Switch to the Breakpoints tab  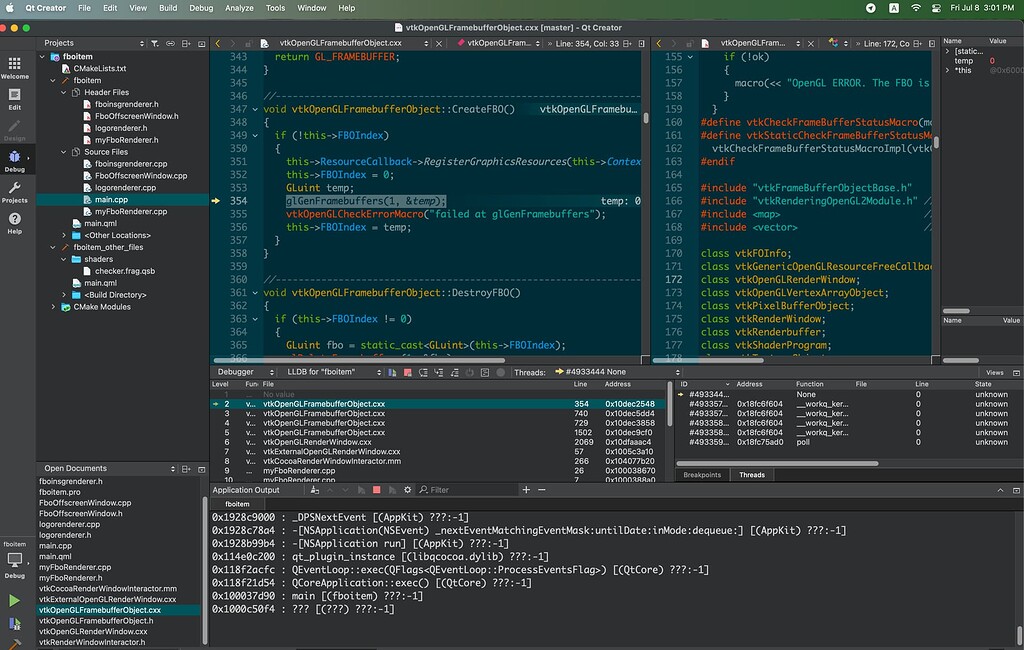[701, 475]
